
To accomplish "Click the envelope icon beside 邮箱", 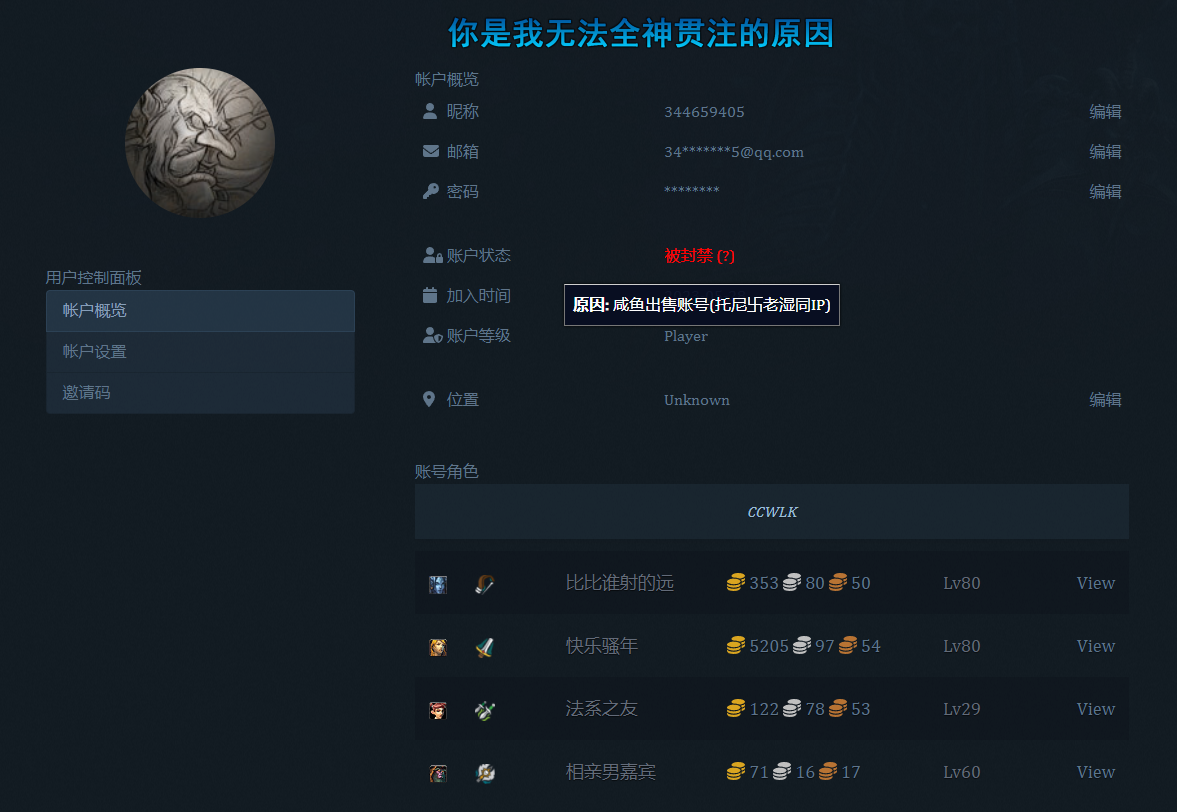I will point(430,152).
